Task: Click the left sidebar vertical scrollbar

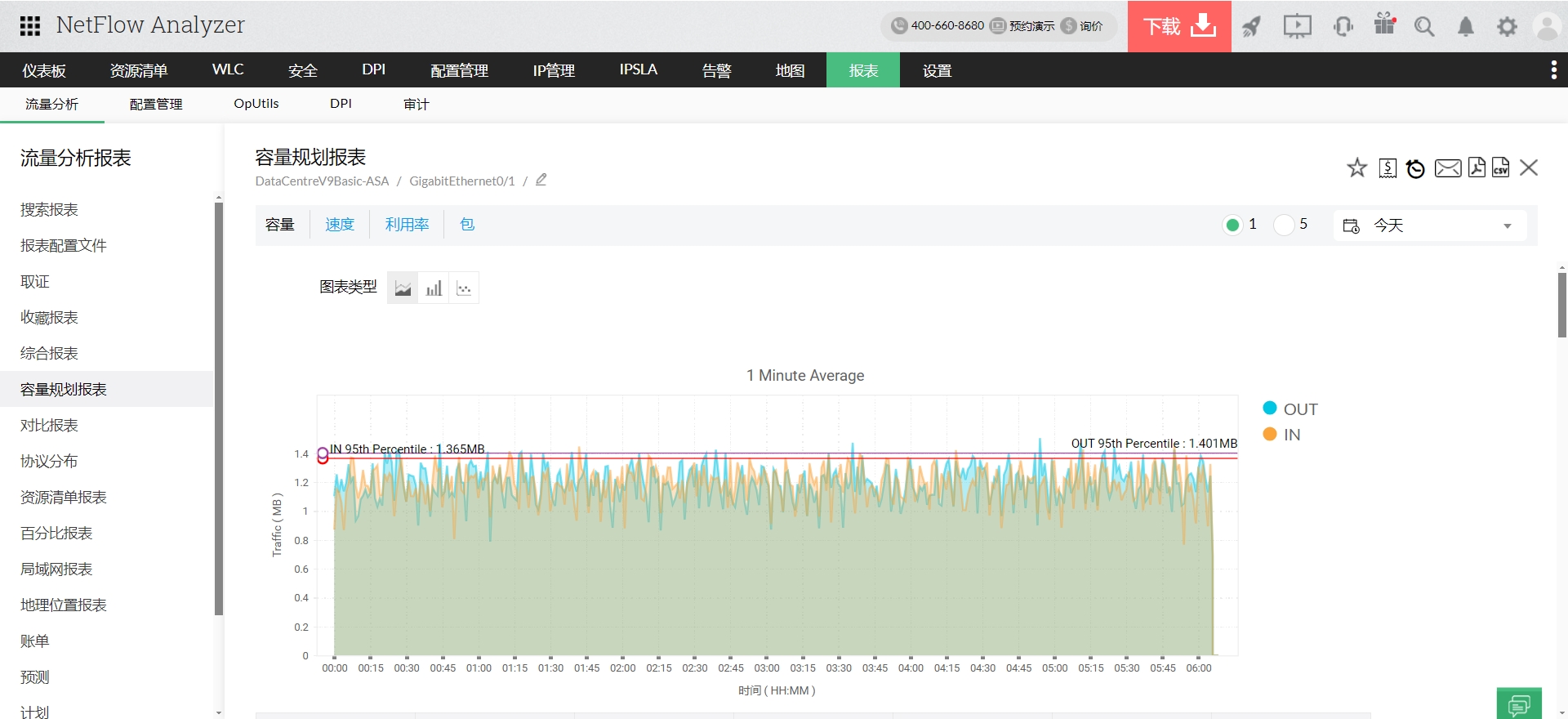Action: 219,409
